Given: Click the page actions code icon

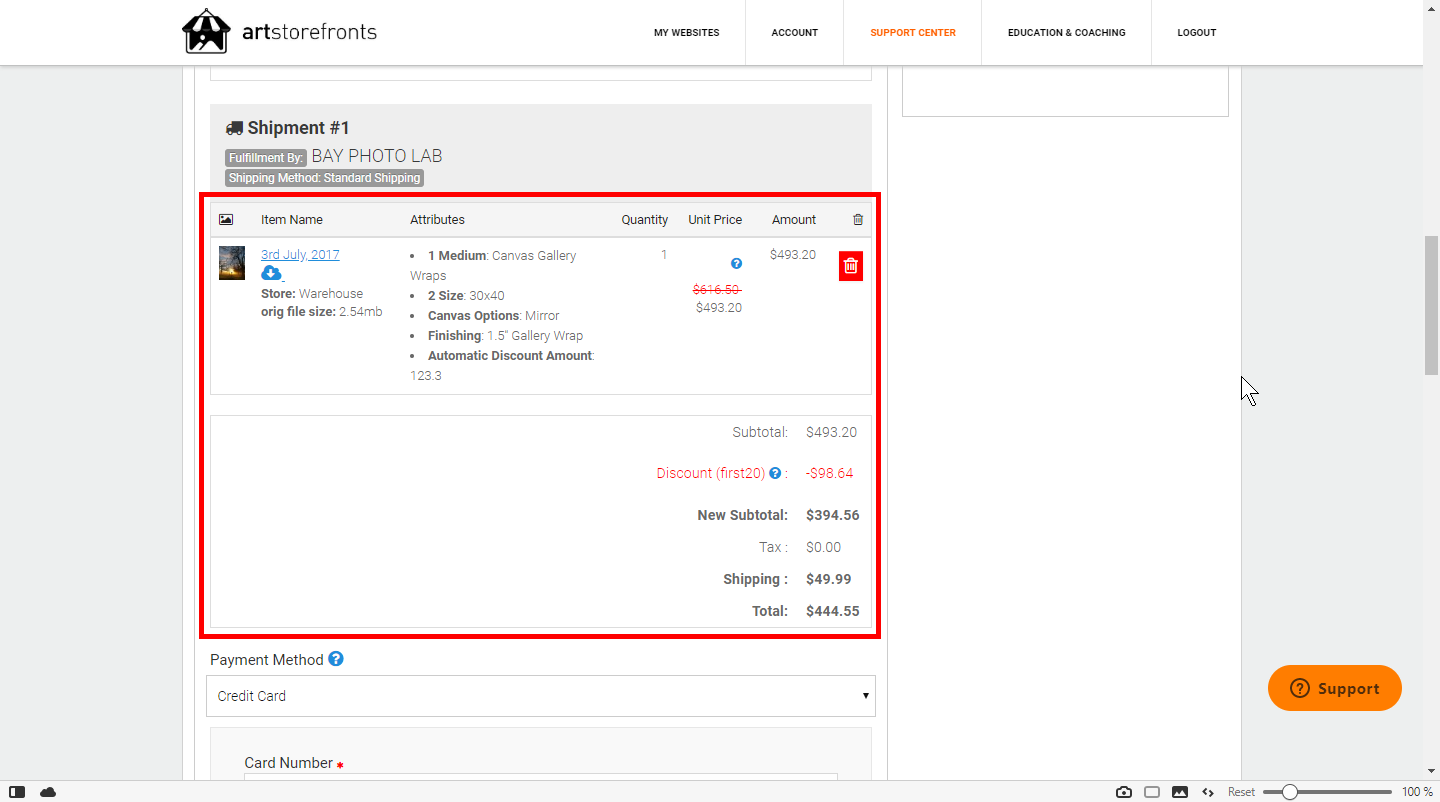Looking at the screenshot, I should tap(1208, 792).
